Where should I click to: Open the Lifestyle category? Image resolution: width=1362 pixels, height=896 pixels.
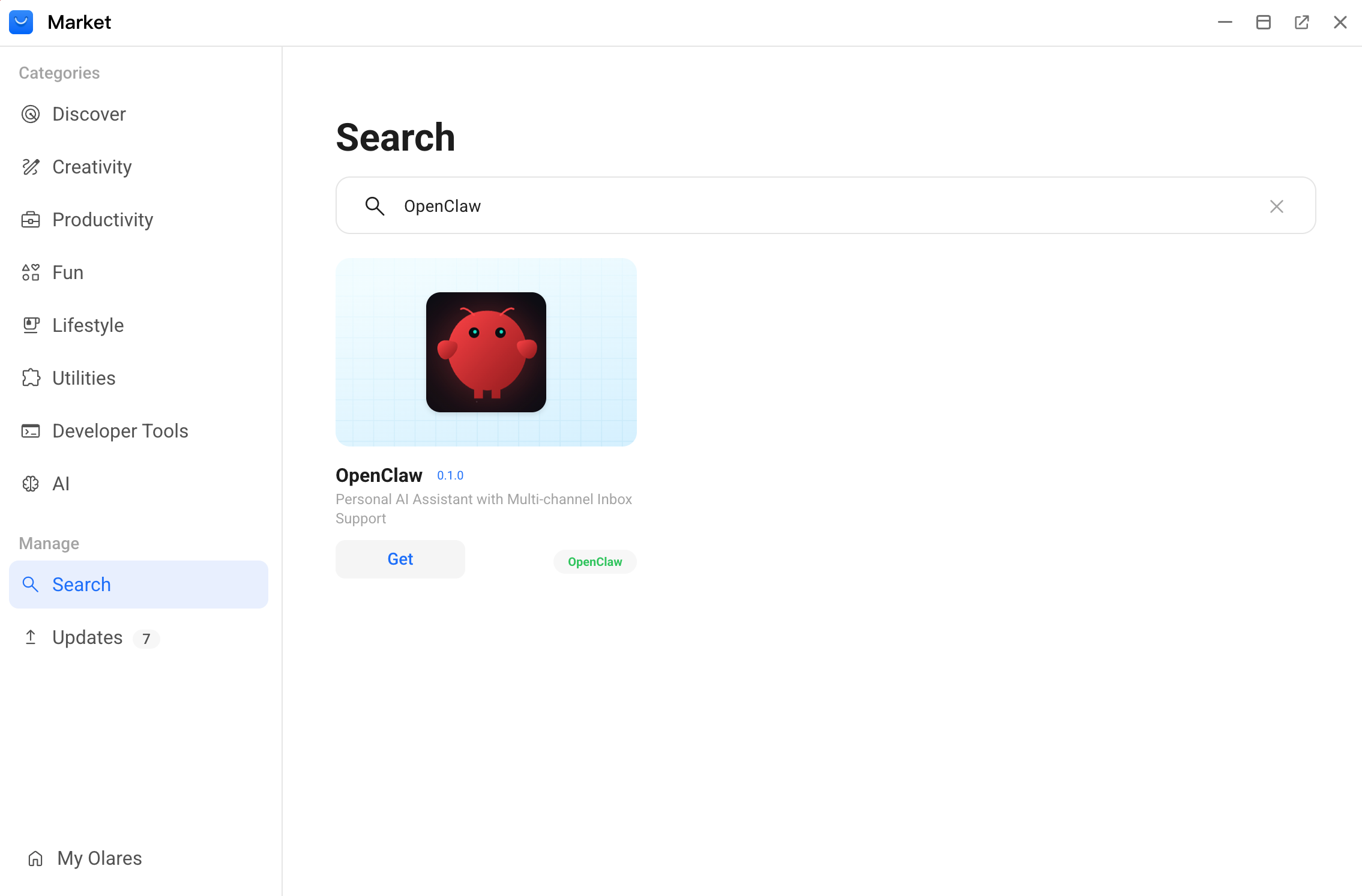[x=88, y=325]
